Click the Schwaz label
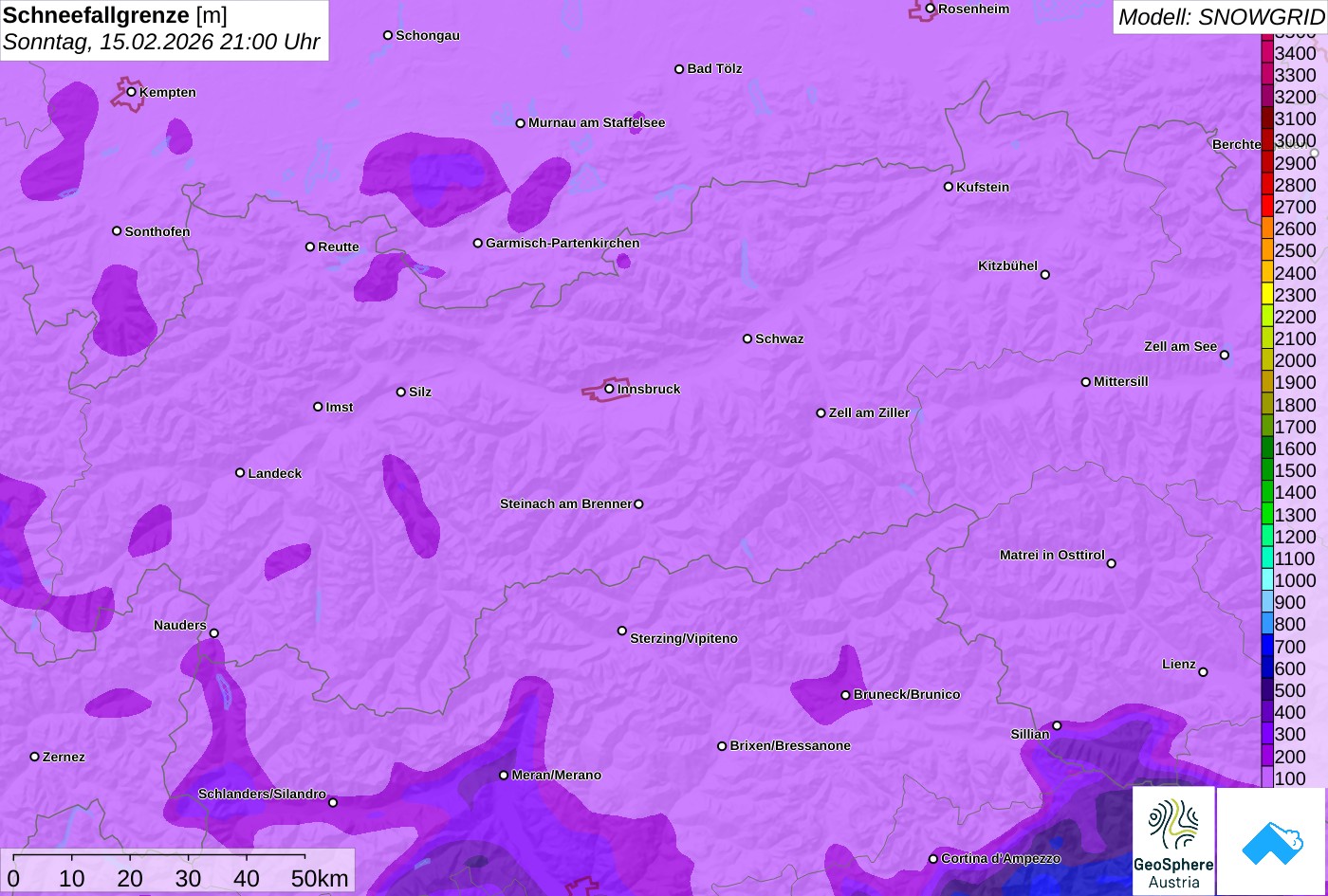The width and height of the screenshot is (1328, 896). click(780, 338)
